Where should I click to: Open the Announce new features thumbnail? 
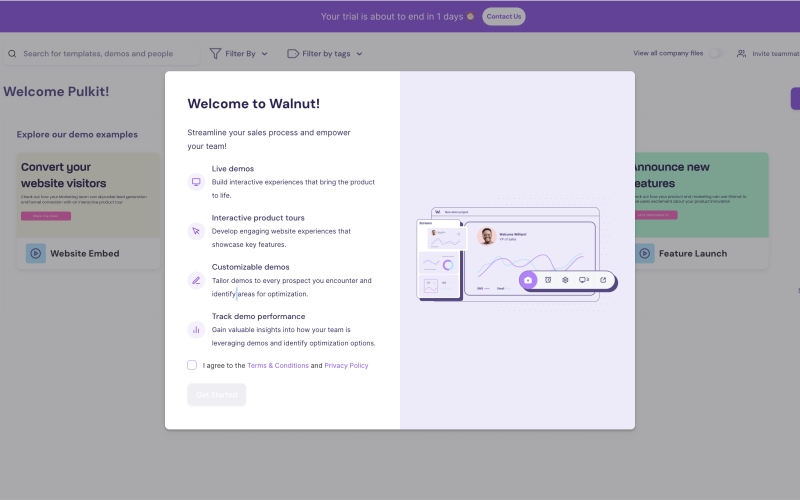pos(702,195)
